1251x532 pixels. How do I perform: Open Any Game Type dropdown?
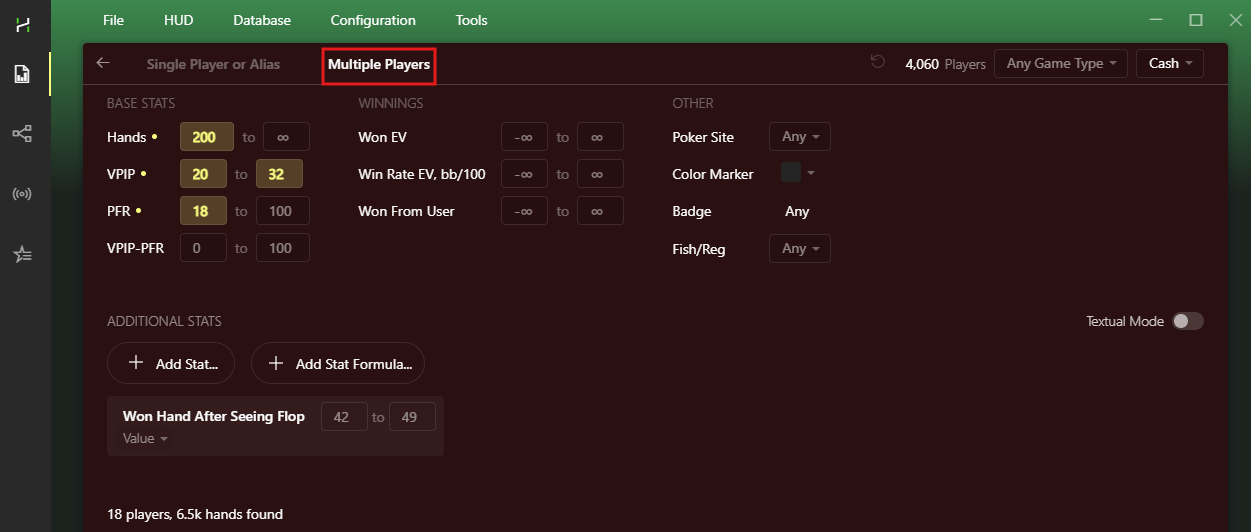pyautogui.click(x=1061, y=63)
